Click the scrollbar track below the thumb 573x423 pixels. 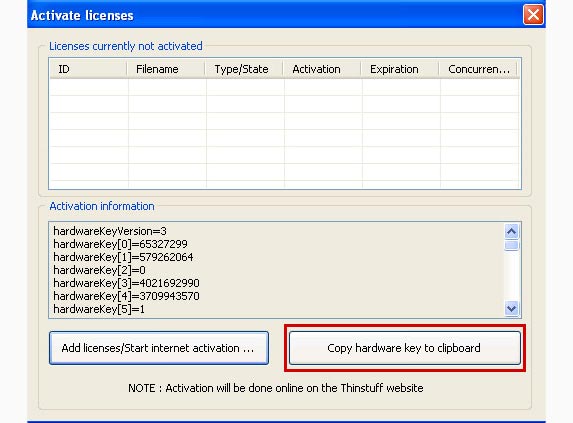[511, 276]
